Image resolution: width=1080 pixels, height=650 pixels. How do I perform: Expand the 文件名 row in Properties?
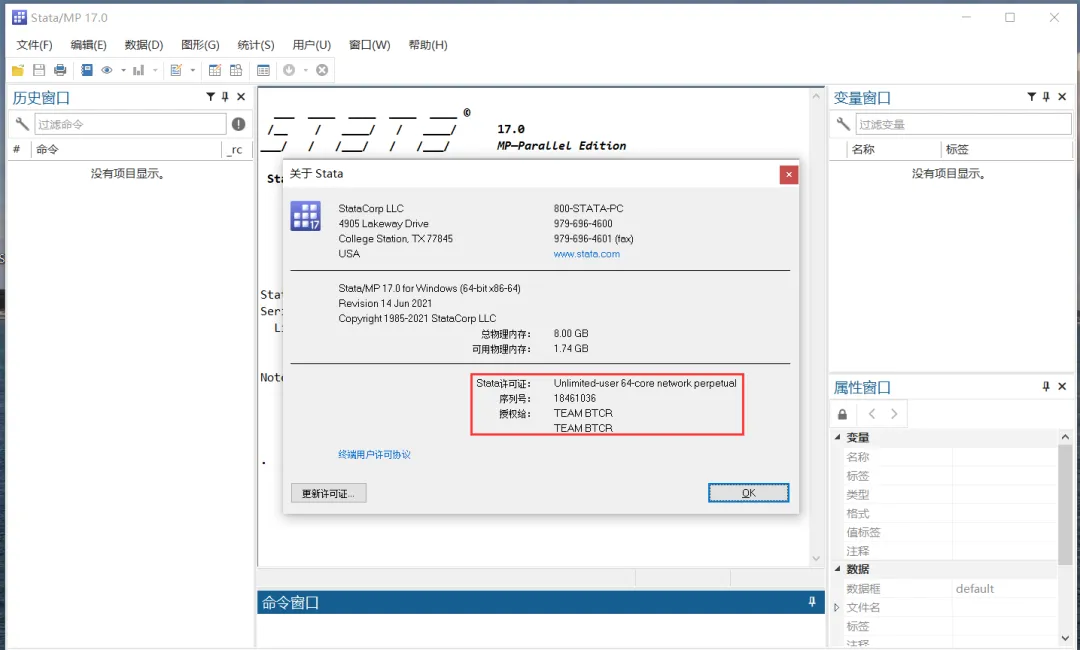pos(837,607)
